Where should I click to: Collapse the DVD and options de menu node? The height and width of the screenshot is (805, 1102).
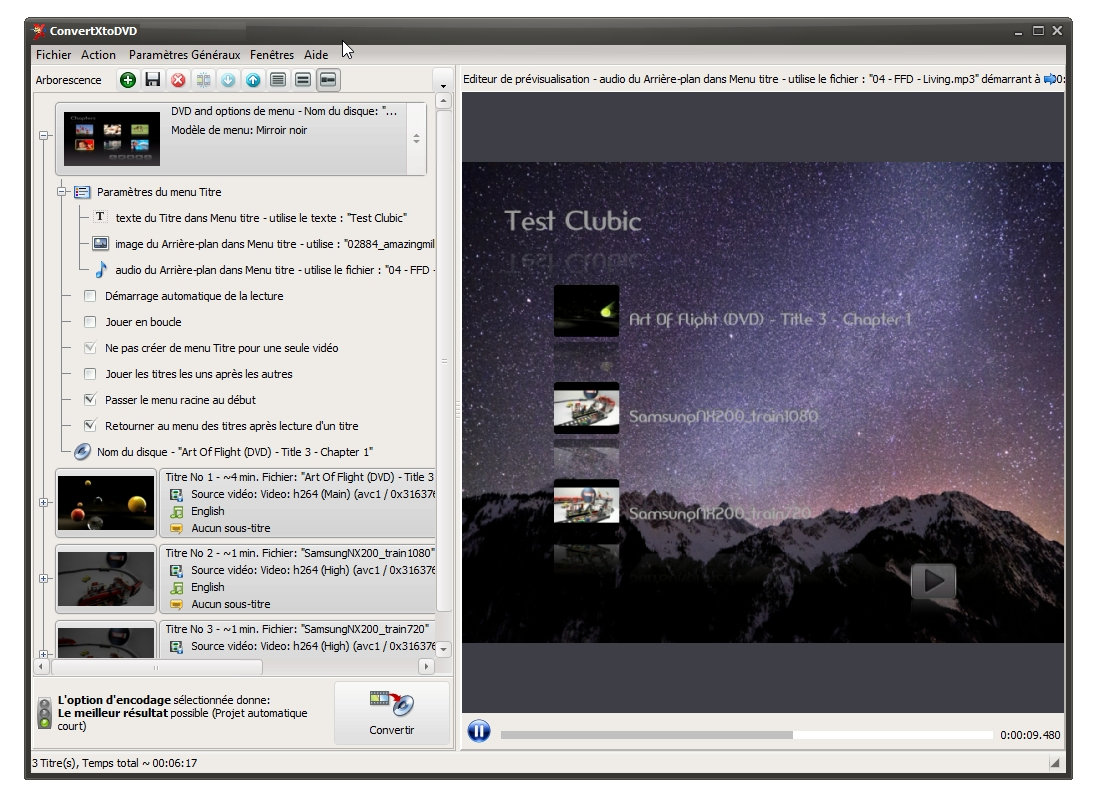click(x=42, y=135)
